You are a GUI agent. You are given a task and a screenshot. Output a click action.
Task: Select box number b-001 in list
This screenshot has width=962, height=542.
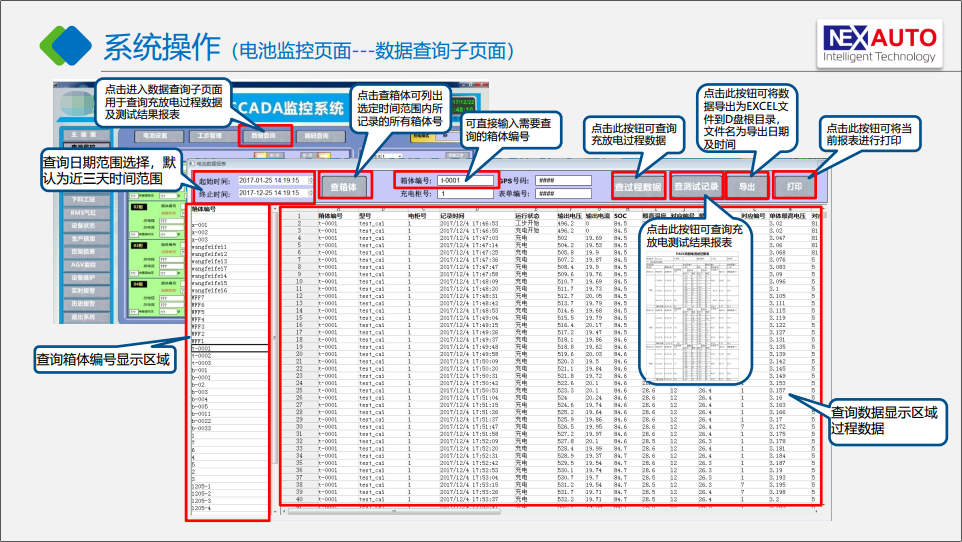coord(229,370)
